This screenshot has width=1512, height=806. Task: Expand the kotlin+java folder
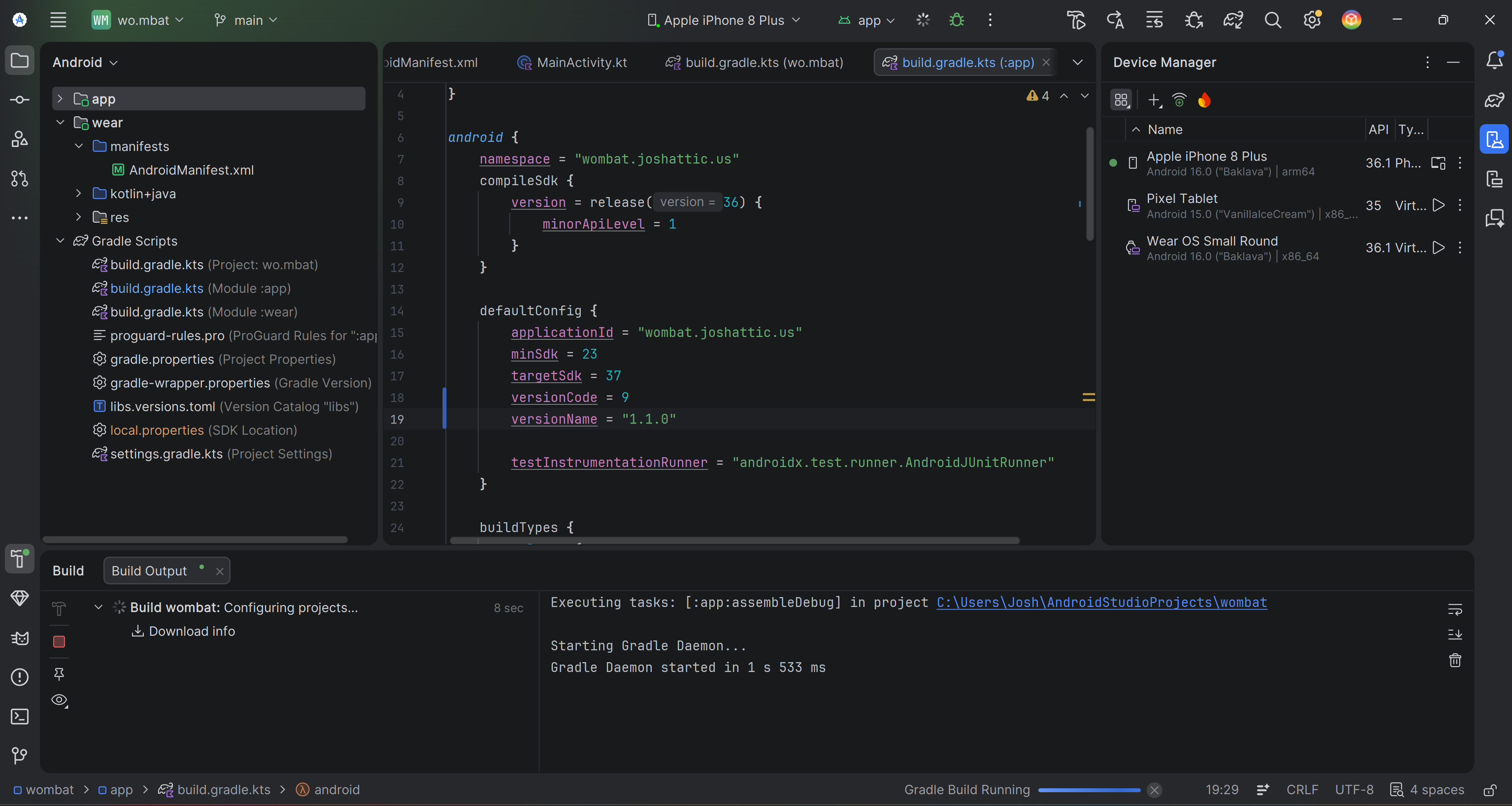(x=78, y=193)
